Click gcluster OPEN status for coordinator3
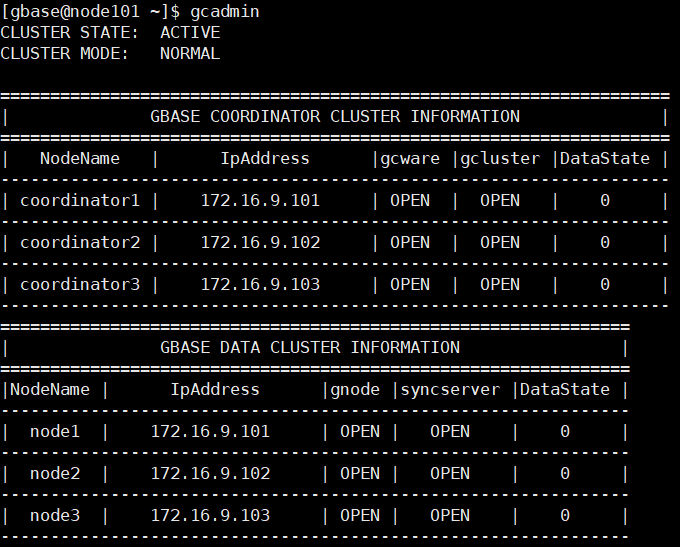The width and height of the screenshot is (680, 547). (x=500, y=285)
